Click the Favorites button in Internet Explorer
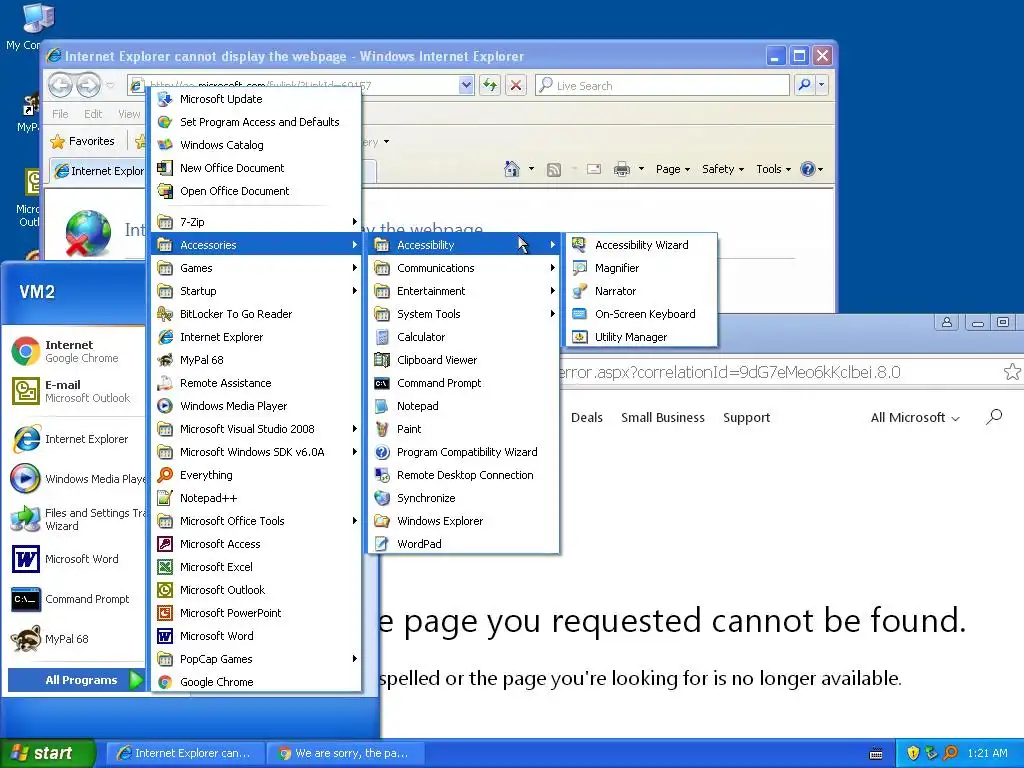Viewport: 1024px width, 768px height. click(x=83, y=141)
